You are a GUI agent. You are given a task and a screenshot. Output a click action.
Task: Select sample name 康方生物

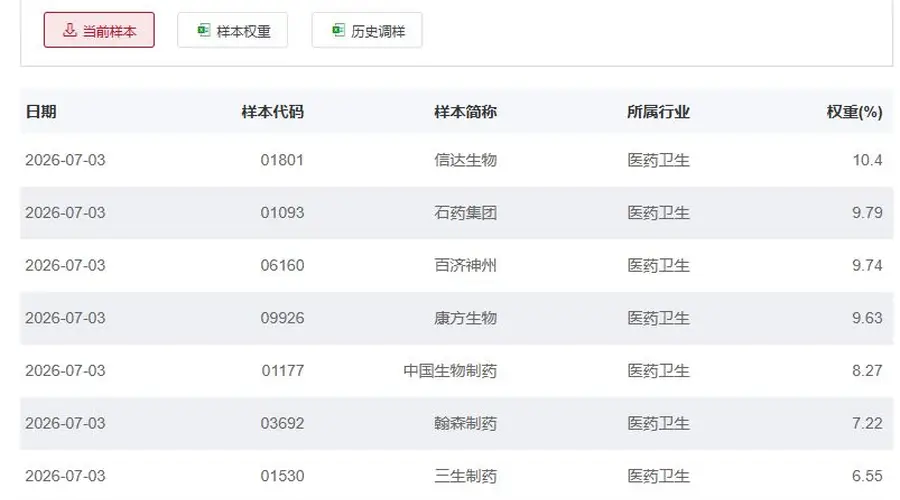pos(465,318)
